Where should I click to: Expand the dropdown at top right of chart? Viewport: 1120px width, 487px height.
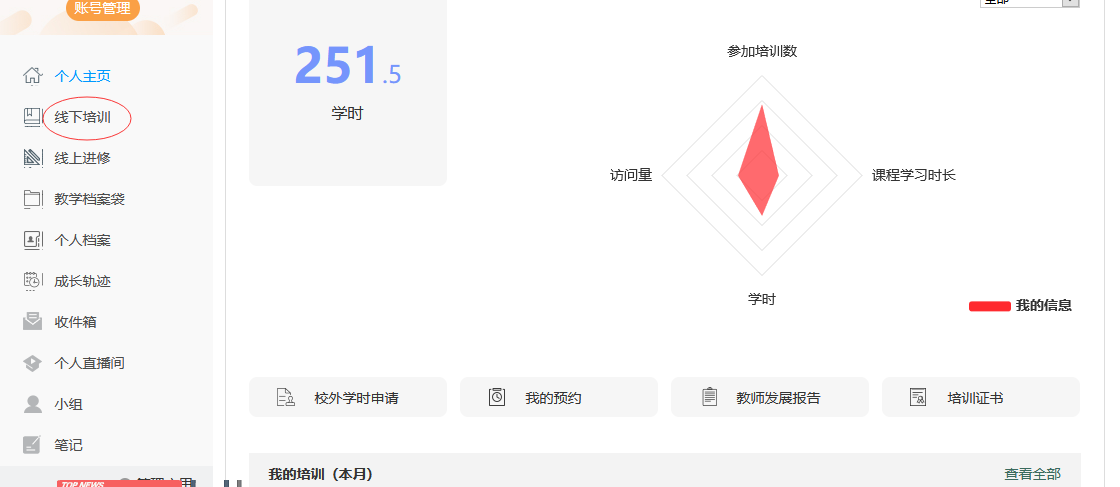[x=1070, y=3]
